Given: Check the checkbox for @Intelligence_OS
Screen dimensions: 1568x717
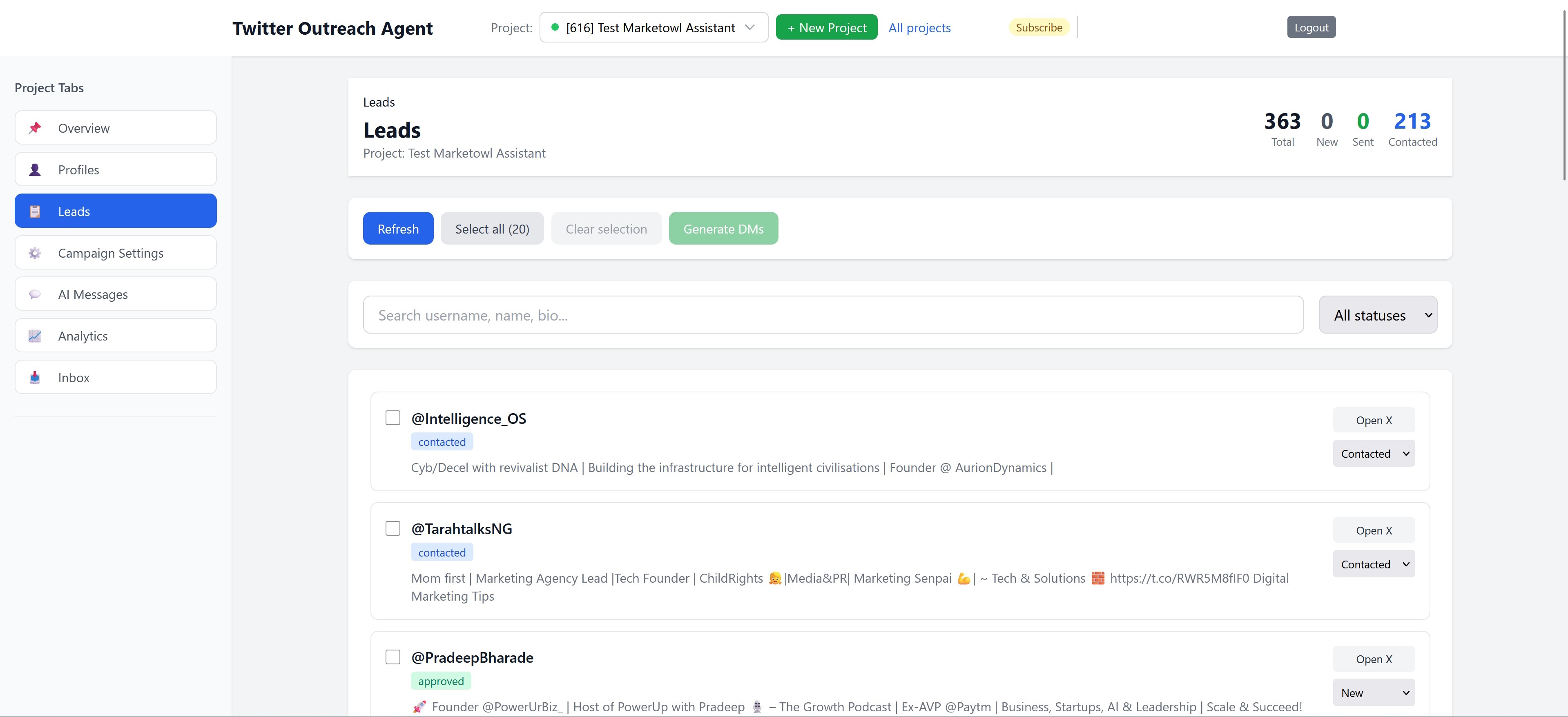Looking at the screenshot, I should pyautogui.click(x=393, y=418).
